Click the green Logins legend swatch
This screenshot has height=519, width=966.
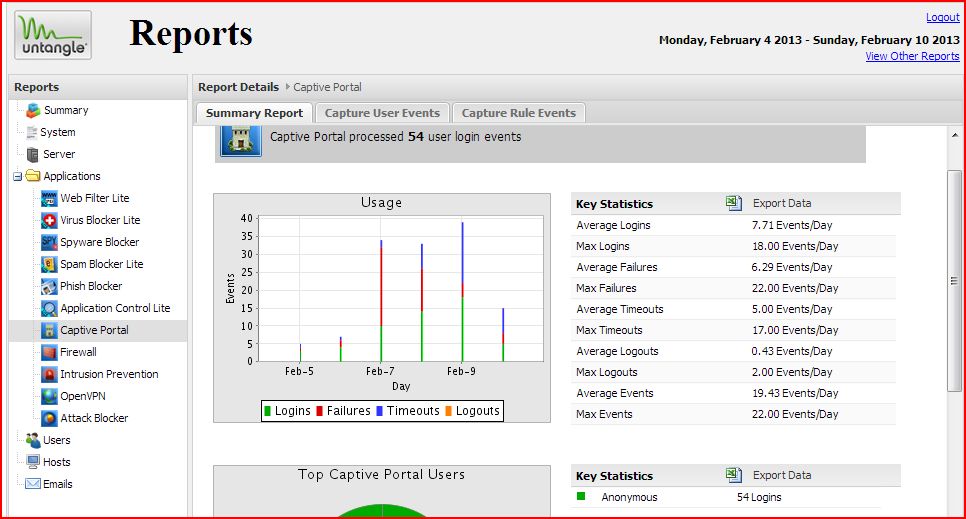point(267,411)
